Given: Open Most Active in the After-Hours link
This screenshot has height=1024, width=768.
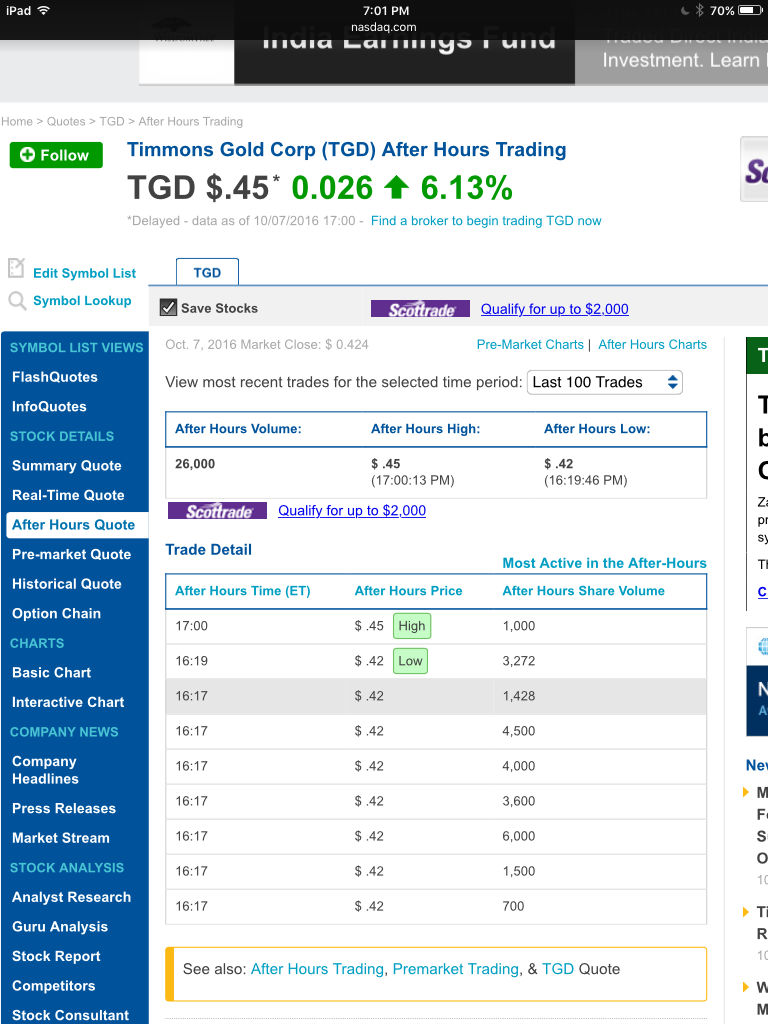Looking at the screenshot, I should coord(604,563).
